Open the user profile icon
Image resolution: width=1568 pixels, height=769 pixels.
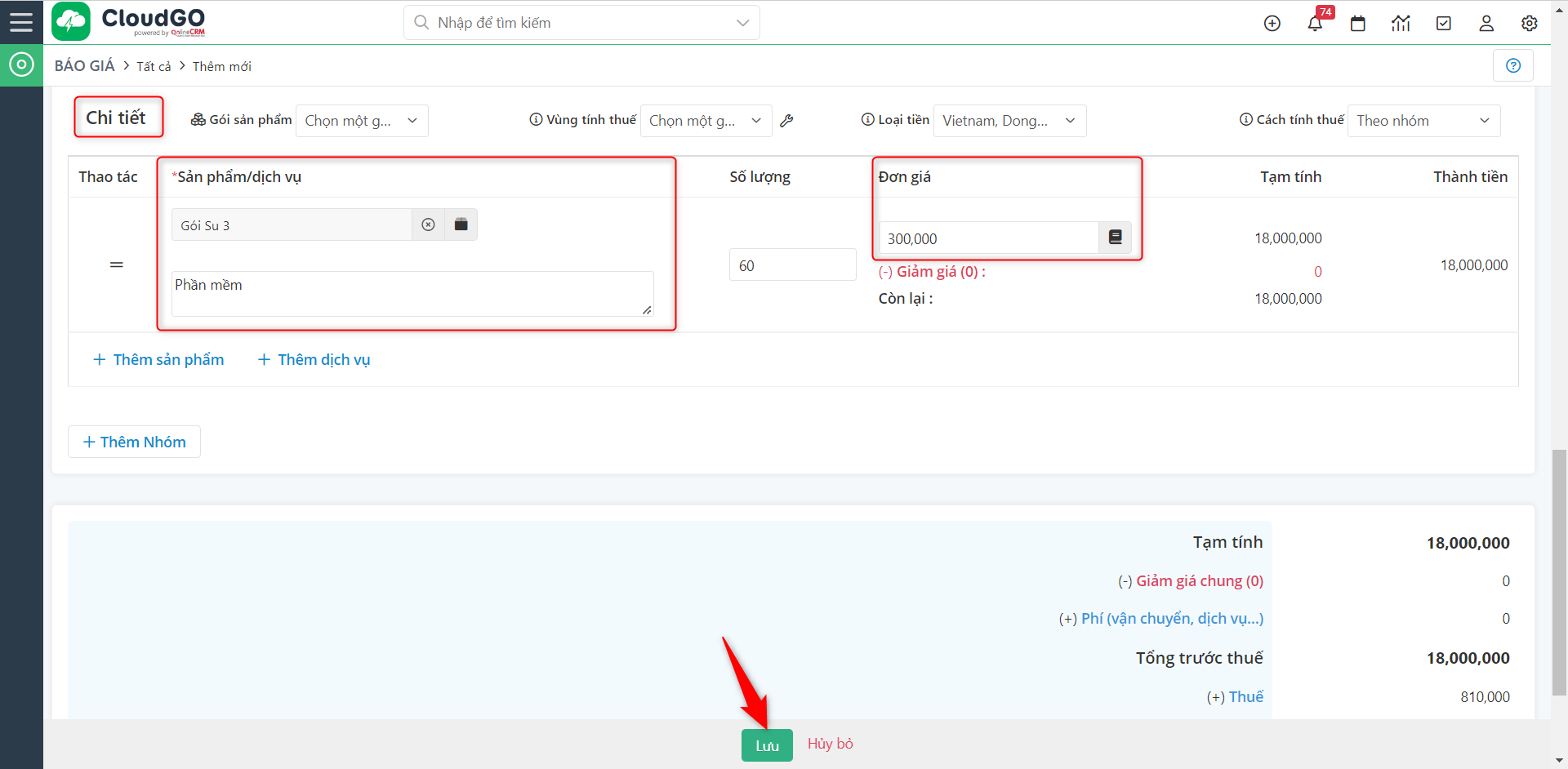click(x=1486, y=24)
